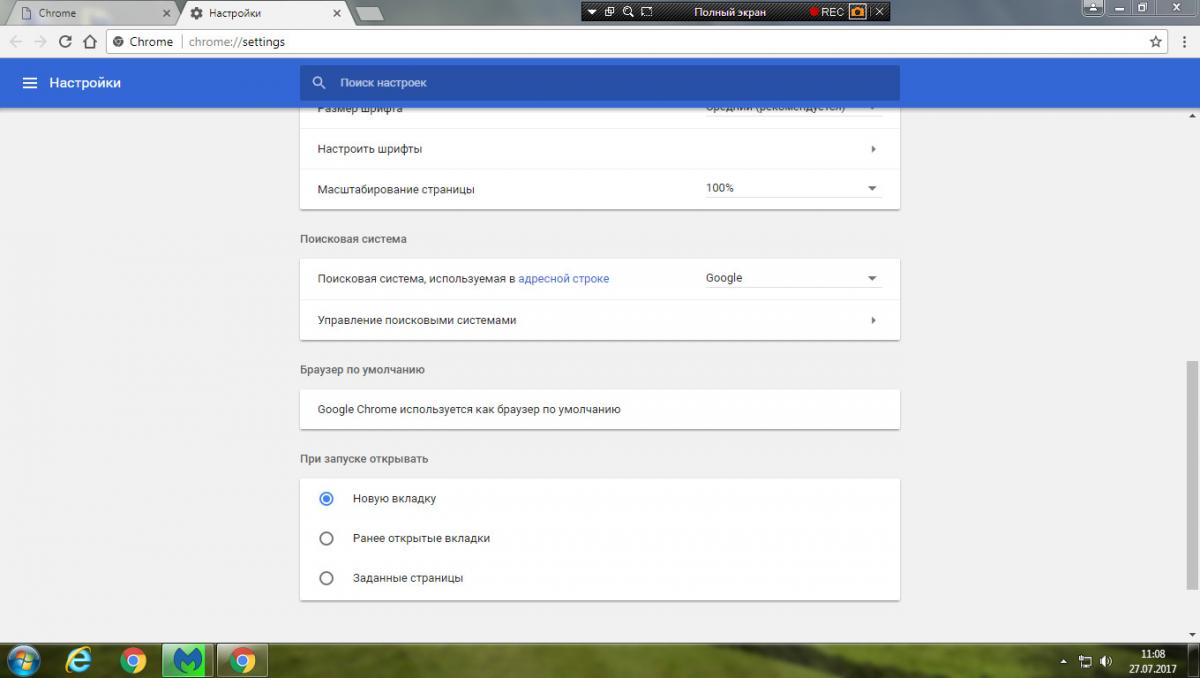Select the Новую вкладку radio option

pos(326,498)
